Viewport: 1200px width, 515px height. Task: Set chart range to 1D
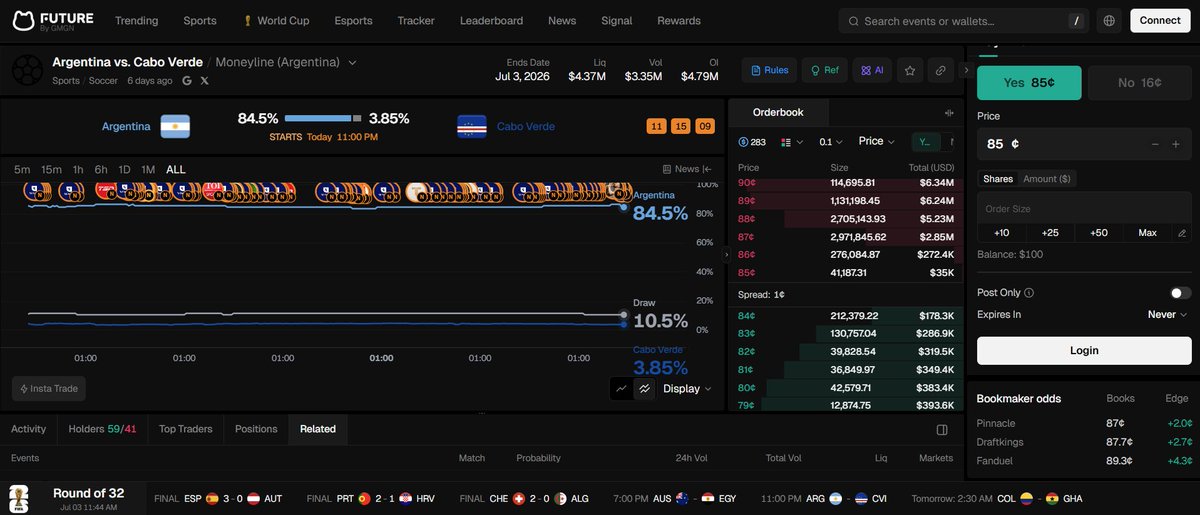click(125, 170)
